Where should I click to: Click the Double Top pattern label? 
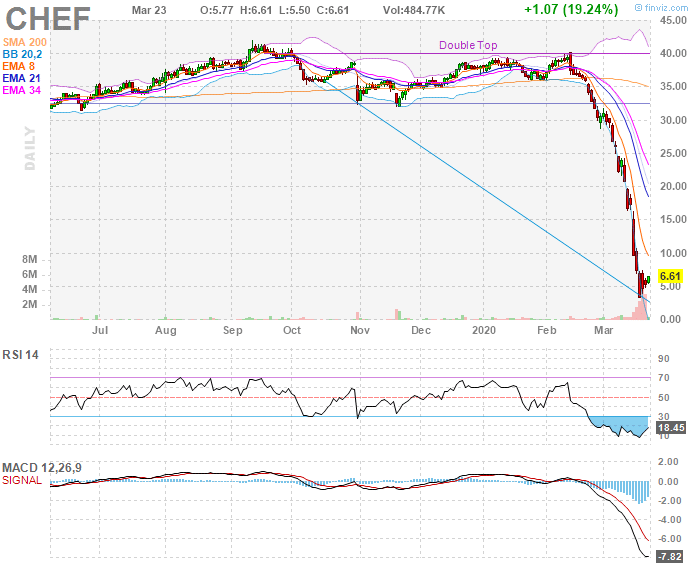coord(468,45)
